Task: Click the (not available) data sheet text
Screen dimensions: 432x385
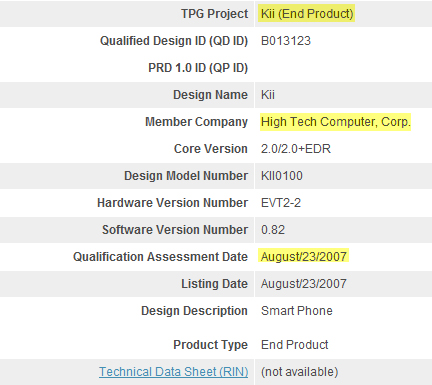Action: [299, 372]
